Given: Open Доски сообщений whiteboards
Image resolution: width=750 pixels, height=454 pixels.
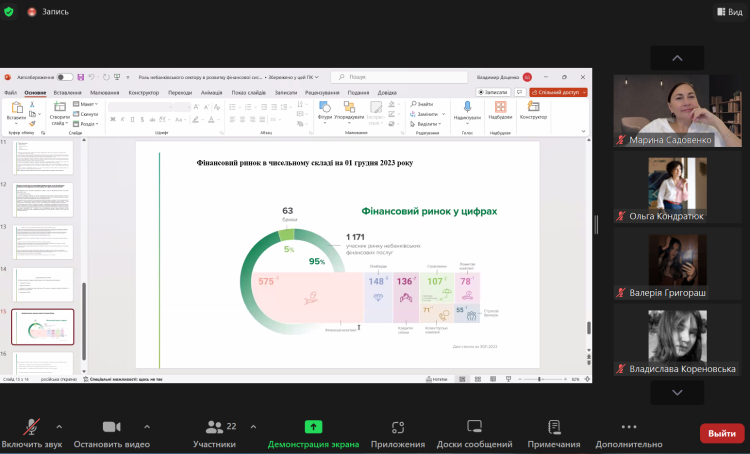Looking at the screenshot, I should pyautogui.click(x=474, y=427).
